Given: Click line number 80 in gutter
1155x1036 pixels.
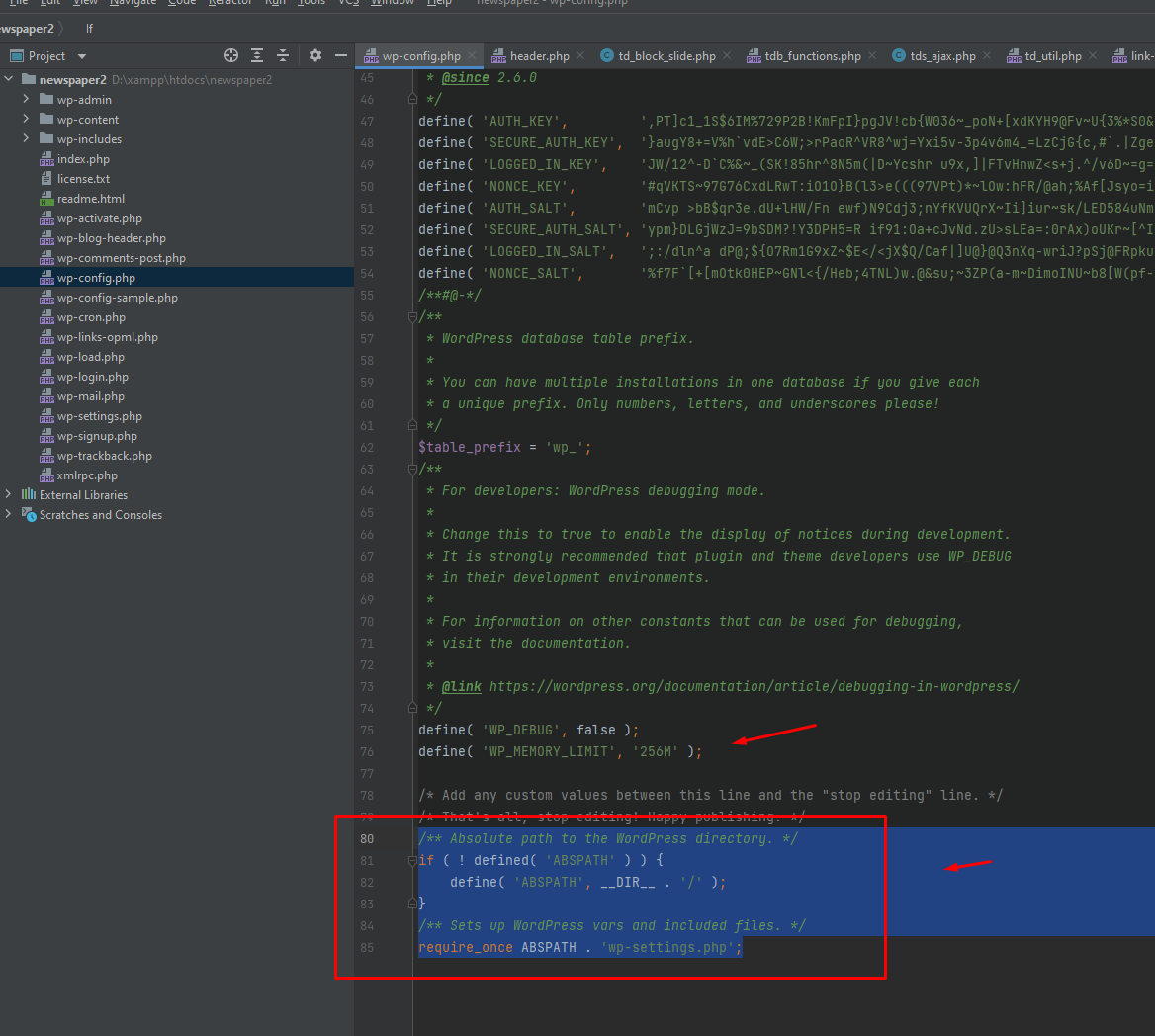Looking at the screenshot, I should click(x=367, y=838).
